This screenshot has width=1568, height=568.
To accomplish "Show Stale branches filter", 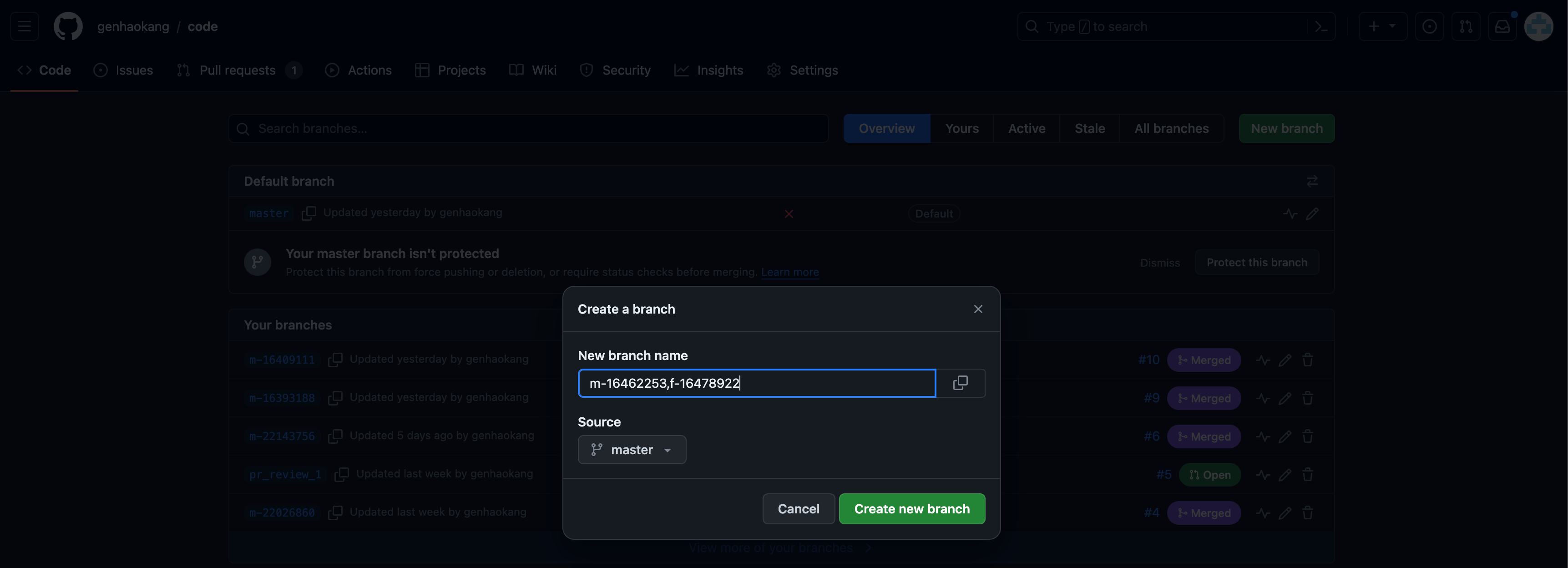I will point(1090,128).
